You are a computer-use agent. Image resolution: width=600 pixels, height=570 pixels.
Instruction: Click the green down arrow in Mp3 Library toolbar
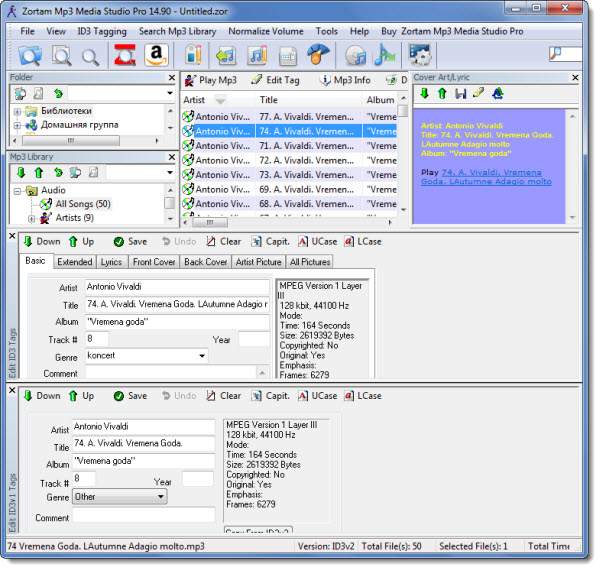[20, 173]
